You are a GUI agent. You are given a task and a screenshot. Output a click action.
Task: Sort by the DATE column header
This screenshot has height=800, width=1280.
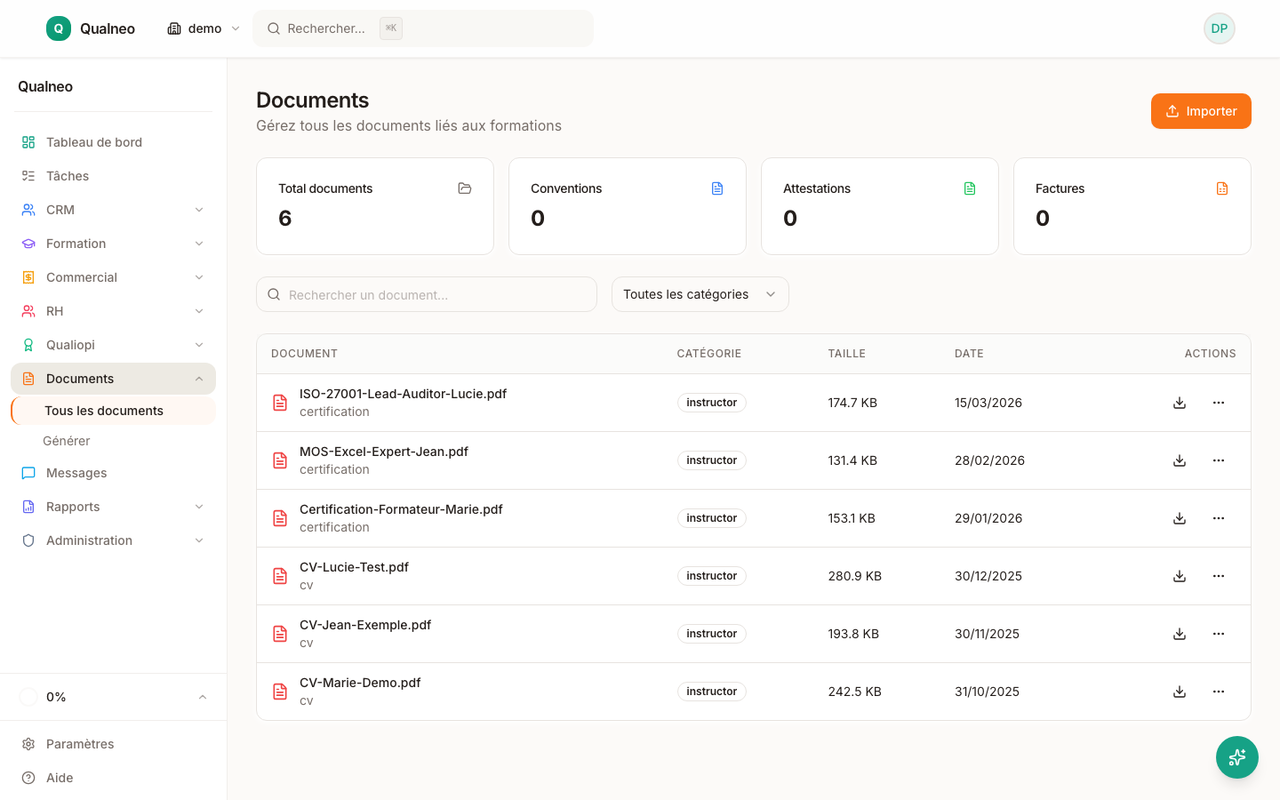pos(969,354)
